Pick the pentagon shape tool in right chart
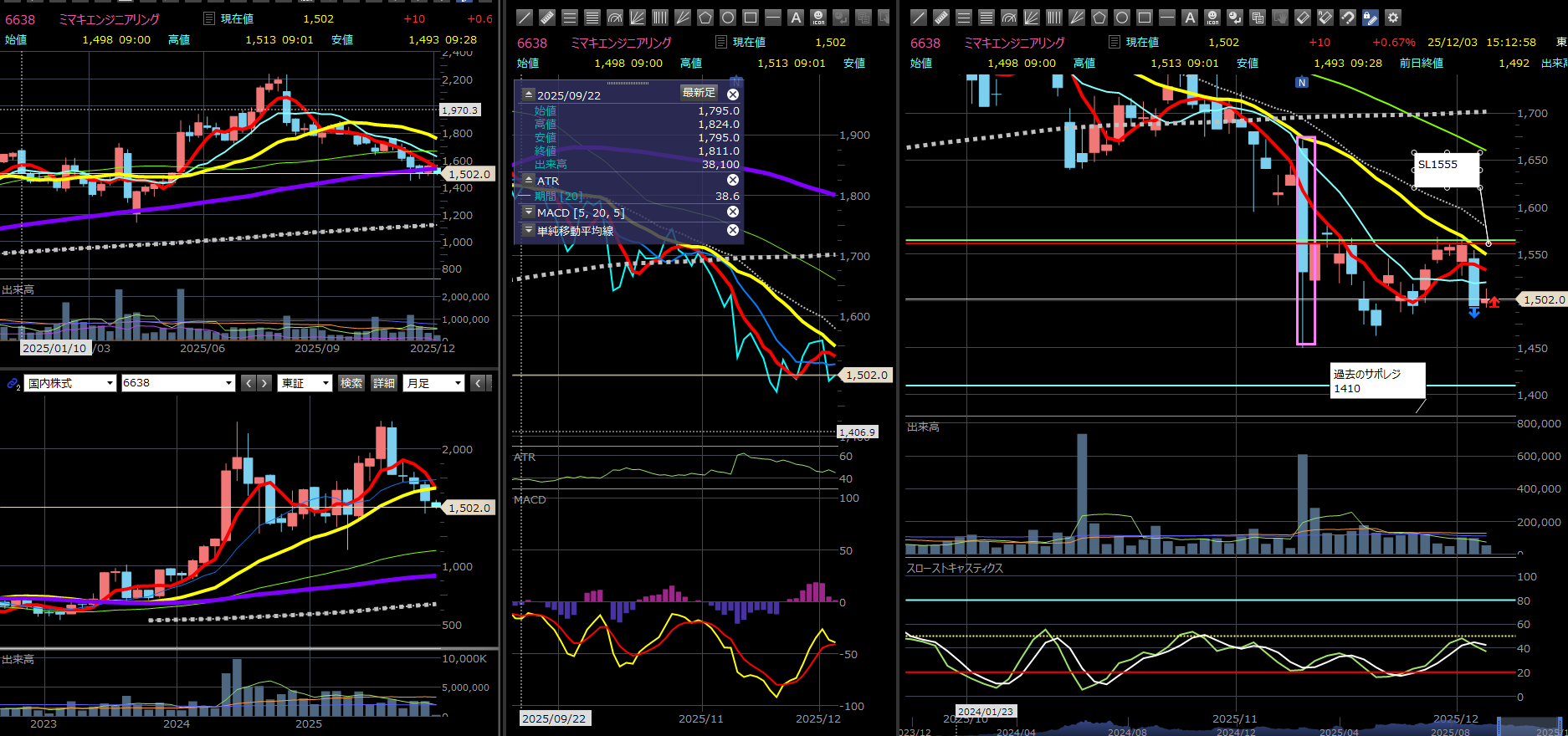 [1099, 18]
